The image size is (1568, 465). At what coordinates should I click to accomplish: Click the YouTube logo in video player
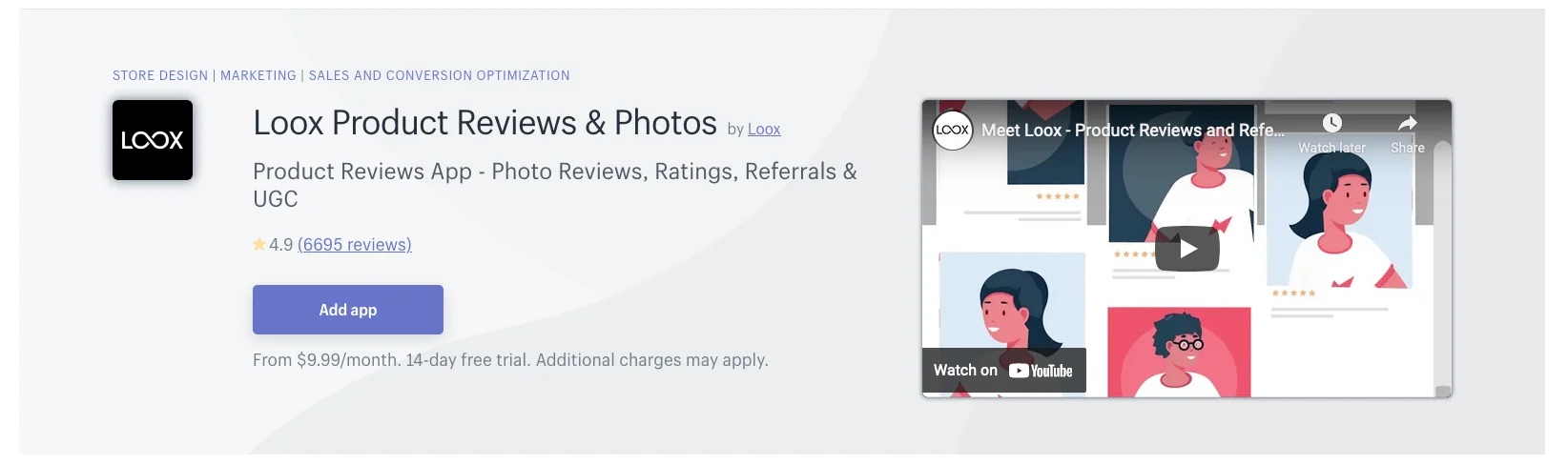(1041, 371)
